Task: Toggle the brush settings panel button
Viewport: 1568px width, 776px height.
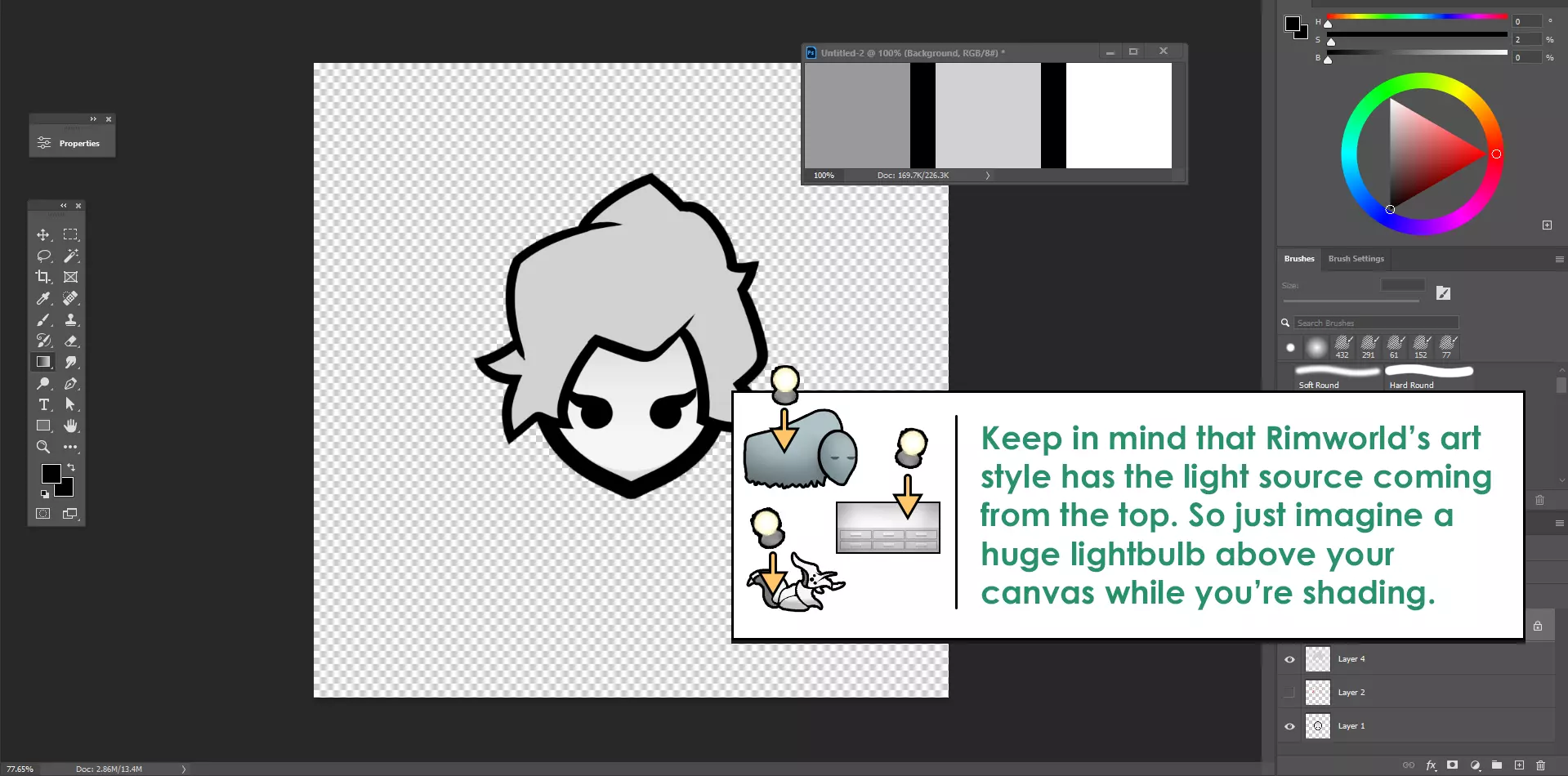Action: pyautogui.click(x=1443, y=293)
